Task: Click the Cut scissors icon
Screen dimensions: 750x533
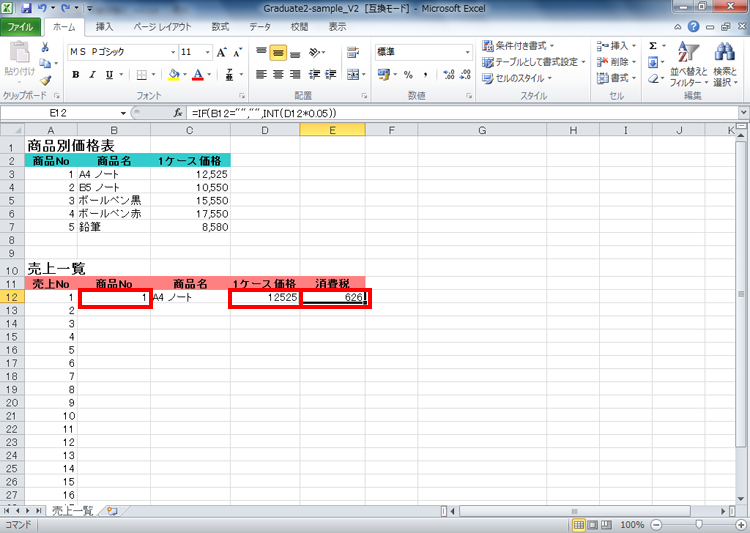Action: click(x=45, y=47)
